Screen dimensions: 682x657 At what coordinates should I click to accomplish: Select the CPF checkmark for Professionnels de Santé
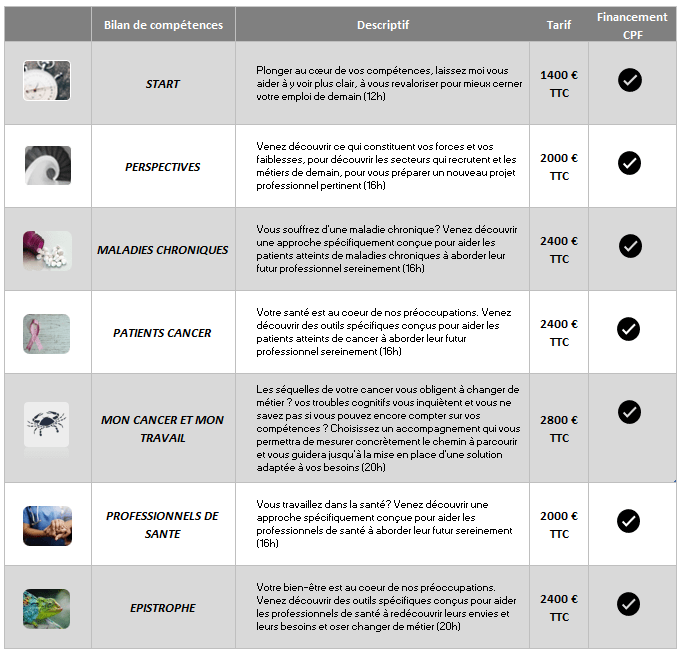tap(629, 520)
